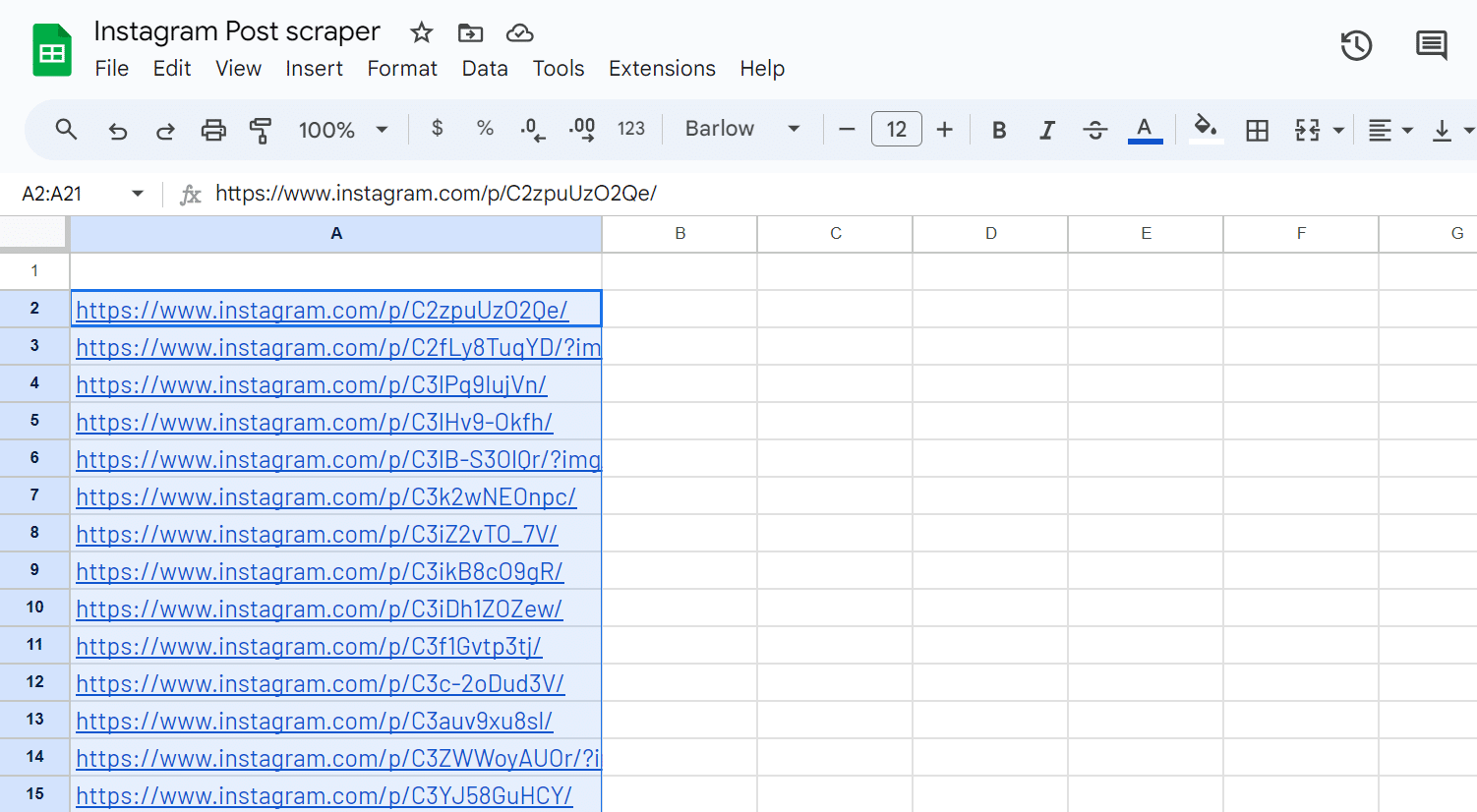Open version history clock icon
1477x812 pixels.
click(x=1356, y=45)
